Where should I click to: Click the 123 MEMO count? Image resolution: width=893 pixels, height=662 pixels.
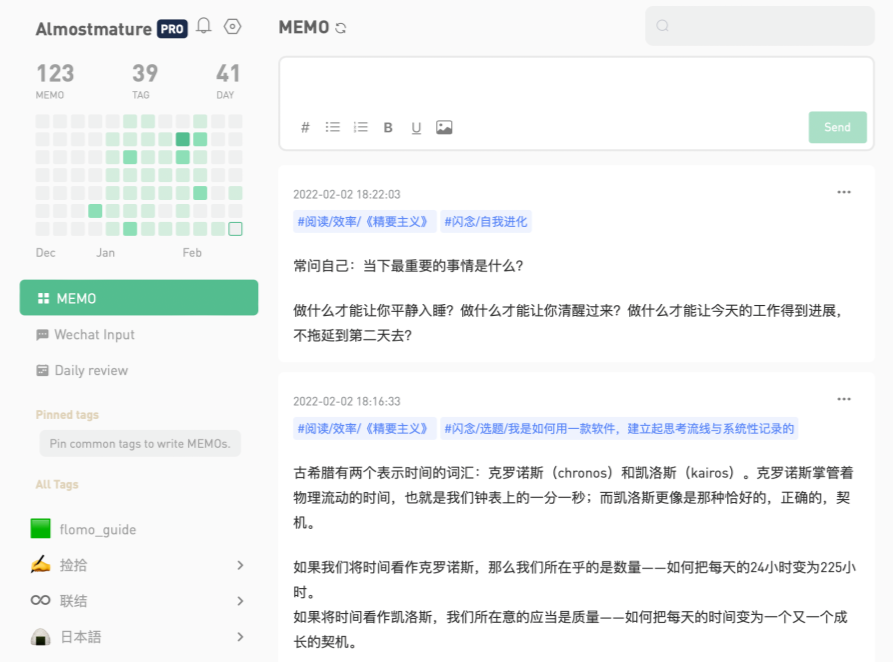click(55, 80)
